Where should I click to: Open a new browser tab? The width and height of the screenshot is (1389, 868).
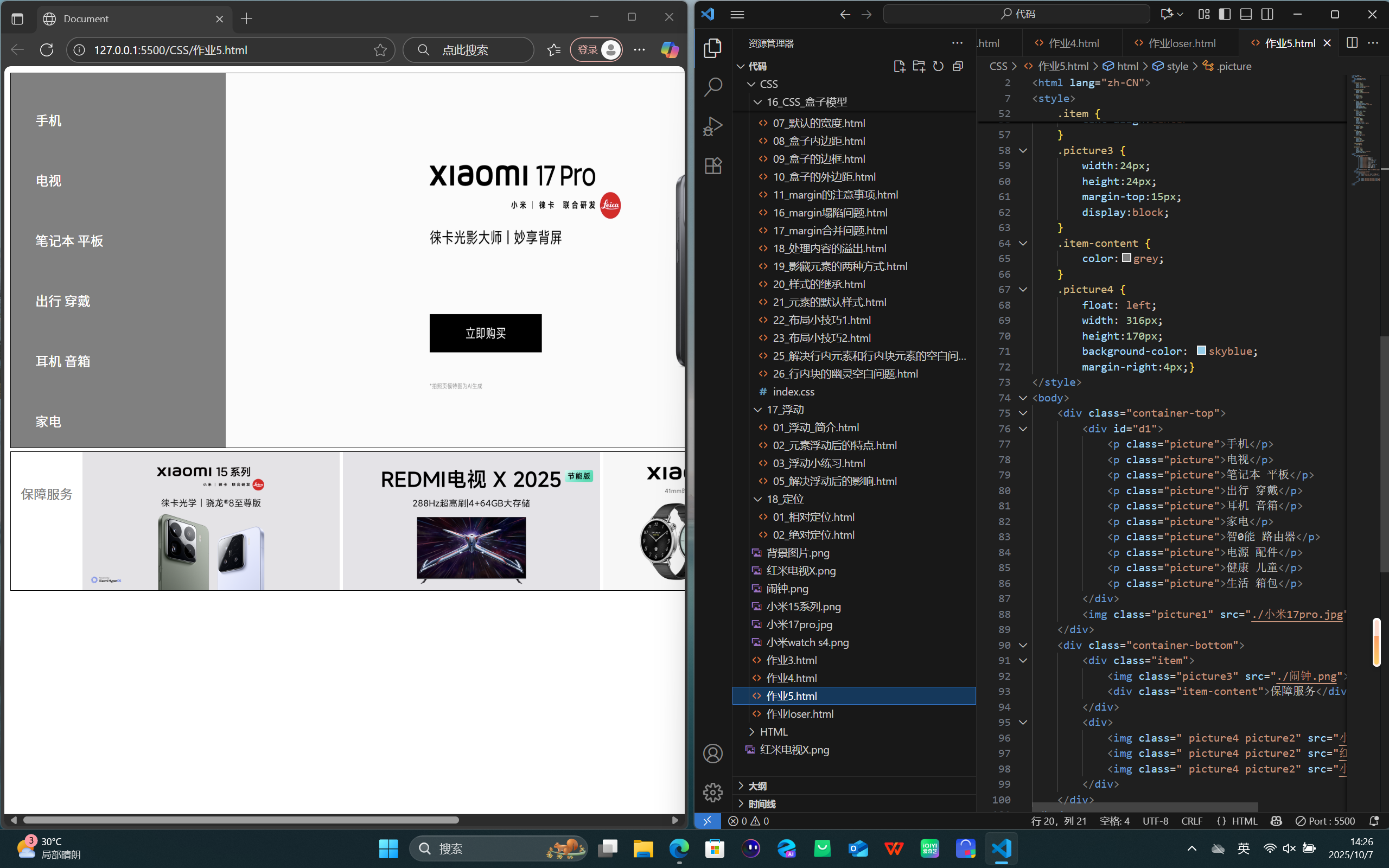247,19
